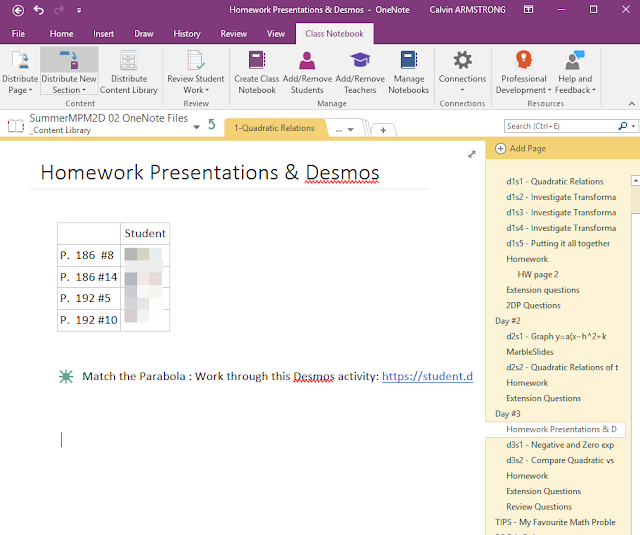Click the P. 192 #10 table cell
The height and width of the screenshot is (535, 640).
point(89,320)
